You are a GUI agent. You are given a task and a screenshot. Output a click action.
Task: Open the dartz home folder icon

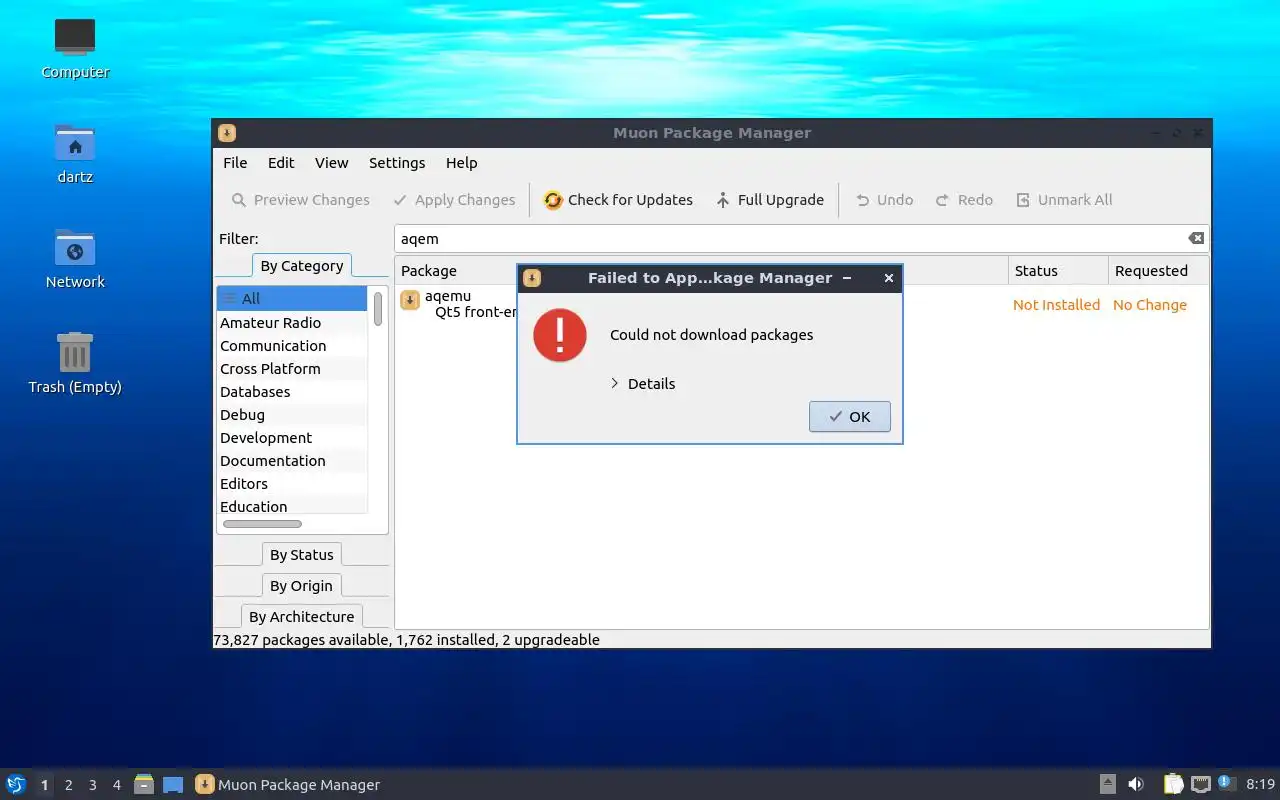(75, 153)
